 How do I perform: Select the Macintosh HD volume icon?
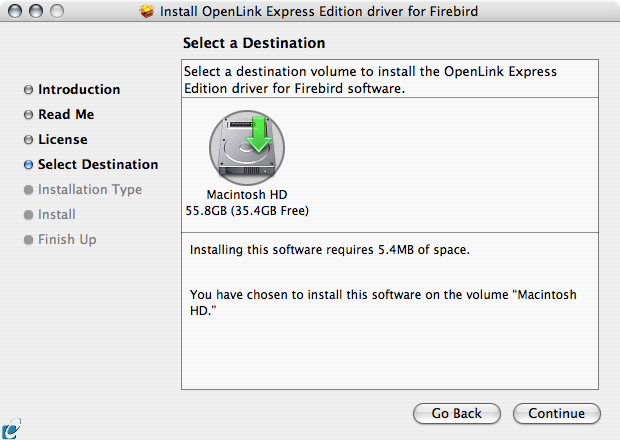click(x=247, y=148)
